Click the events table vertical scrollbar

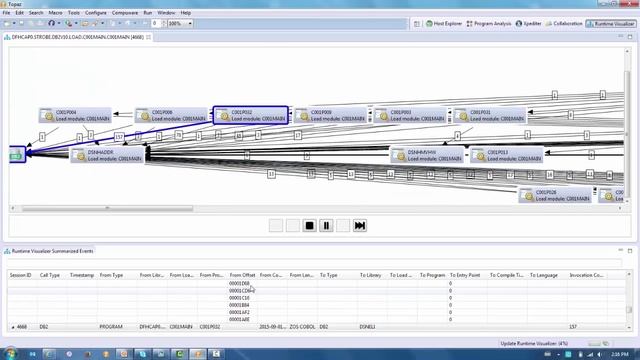pyautogui.click(x=629, y=301)
